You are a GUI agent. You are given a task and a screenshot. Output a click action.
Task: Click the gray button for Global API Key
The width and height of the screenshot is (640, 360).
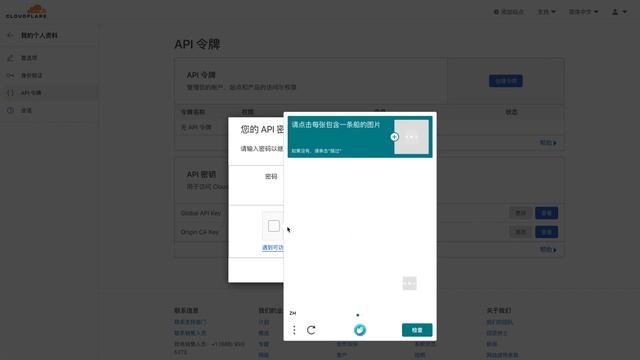click(x=520, y=213)
